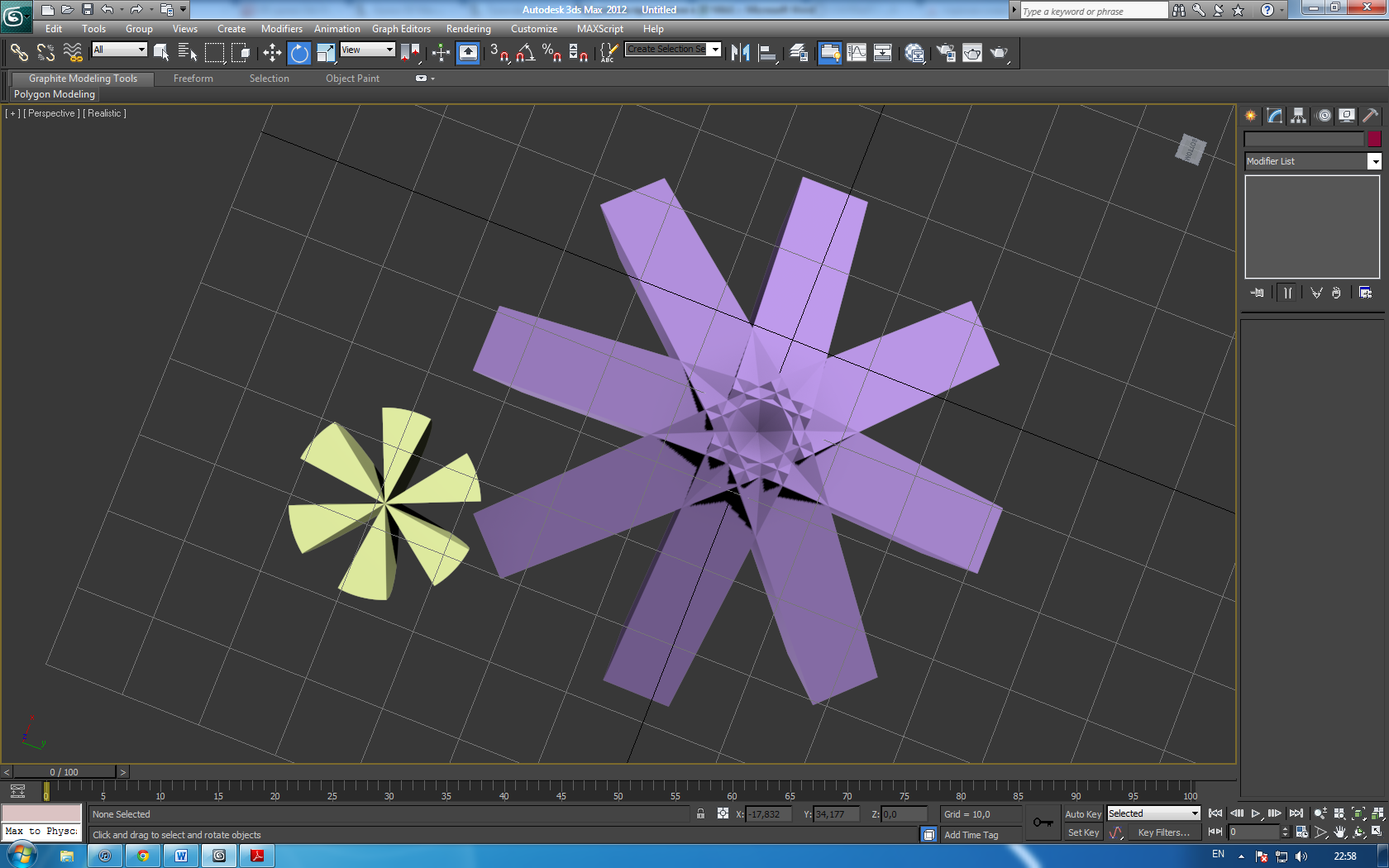This screenshot has height=868, width=1389.
Task: Open the Material Editor
Action: click(x=914, y=53)
